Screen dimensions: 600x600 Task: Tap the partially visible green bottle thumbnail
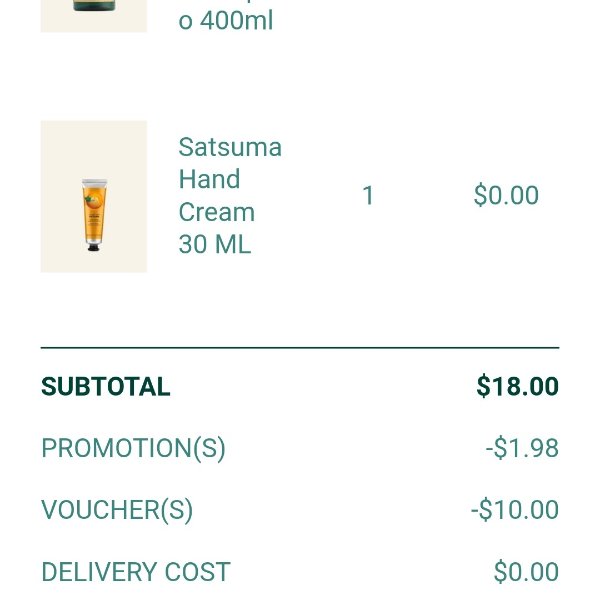pyautogui.click(x=94, y=14)
